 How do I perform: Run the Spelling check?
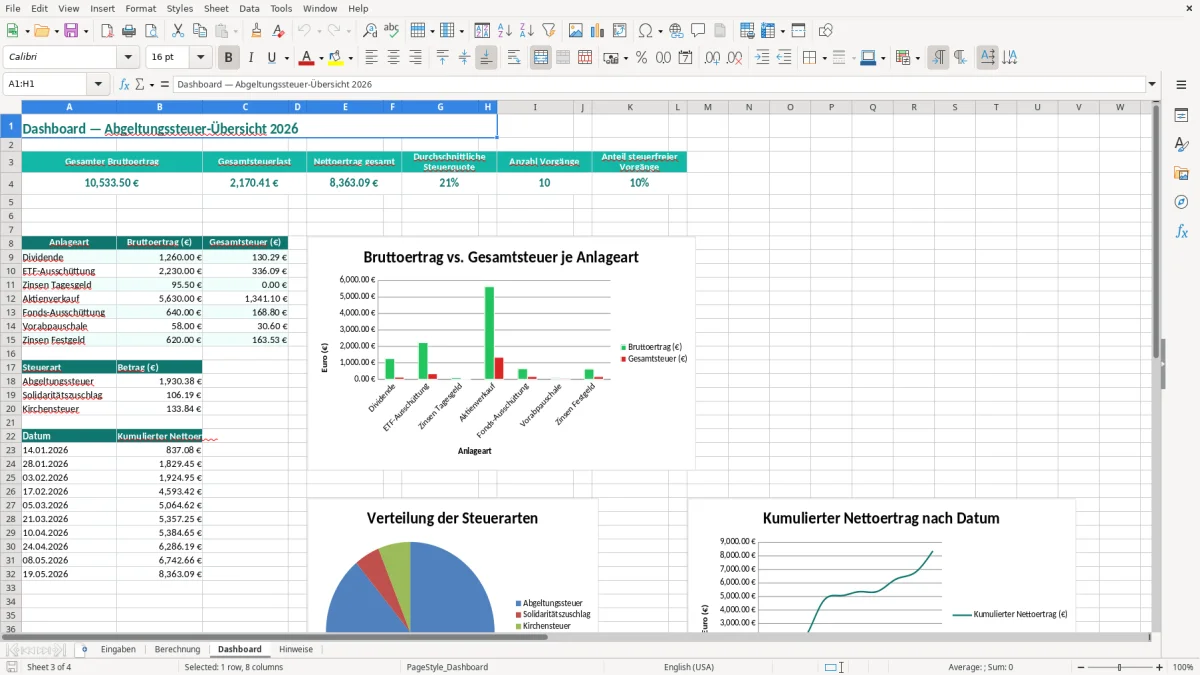(392, 31)
